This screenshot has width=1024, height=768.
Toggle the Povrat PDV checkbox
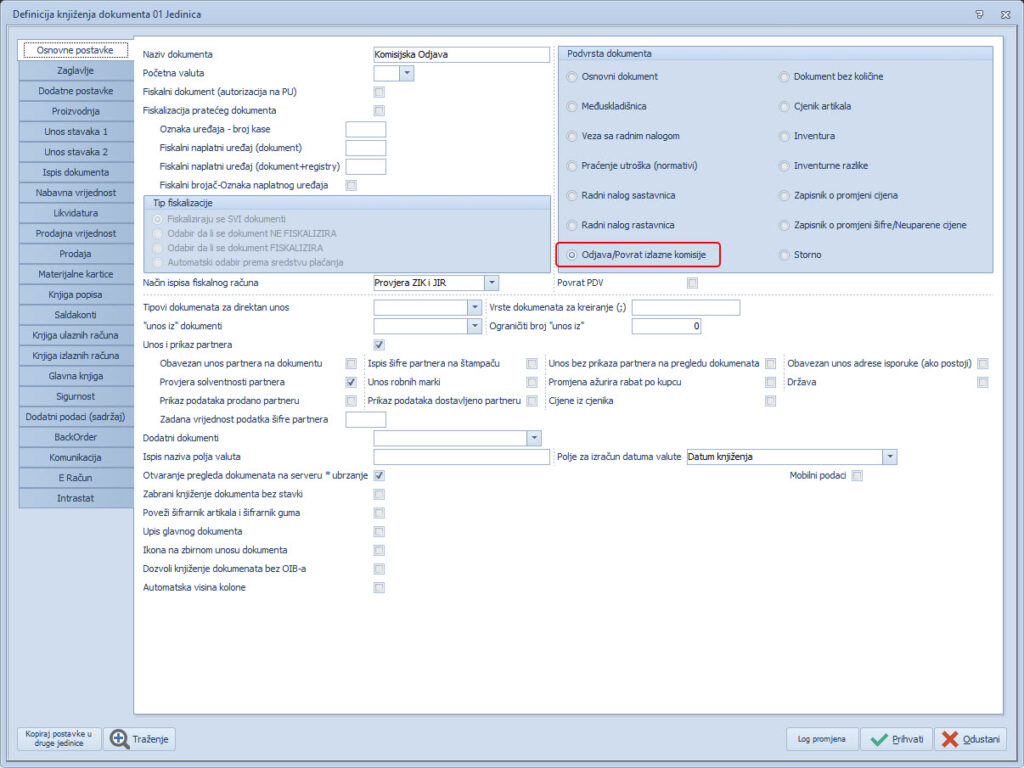click(x=692, y=283)
